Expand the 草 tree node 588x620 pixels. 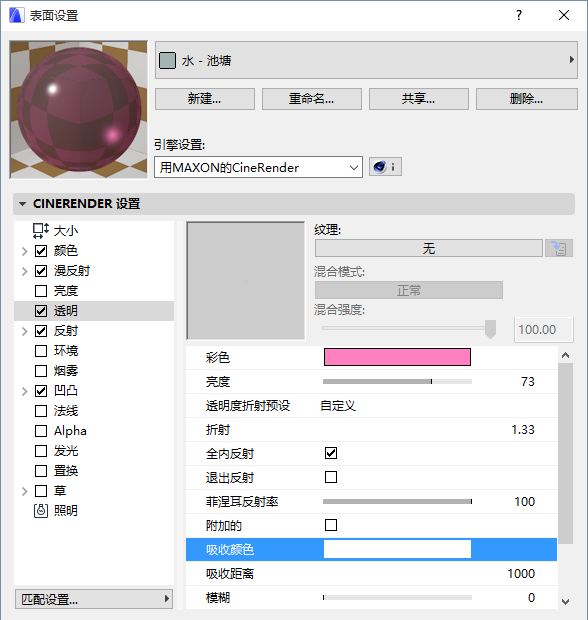(25, 491)
